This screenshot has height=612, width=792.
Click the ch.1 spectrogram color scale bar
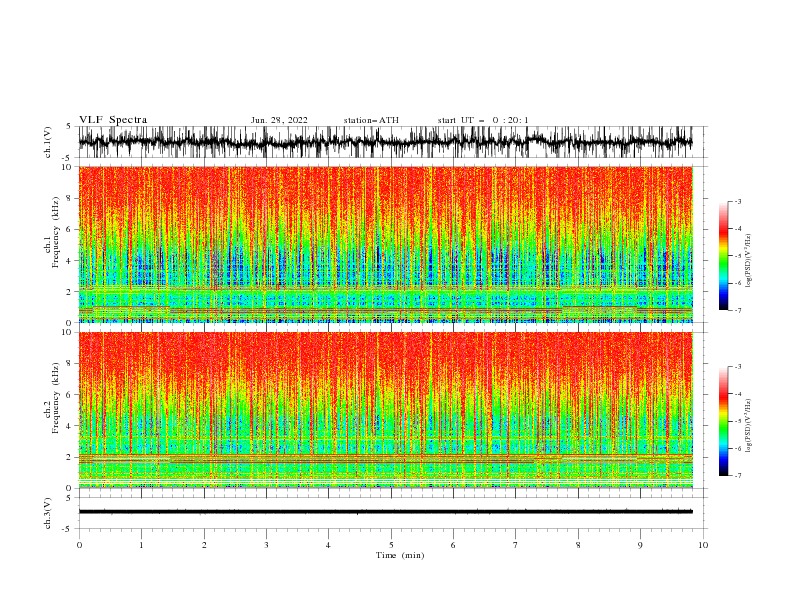[723, 256]
